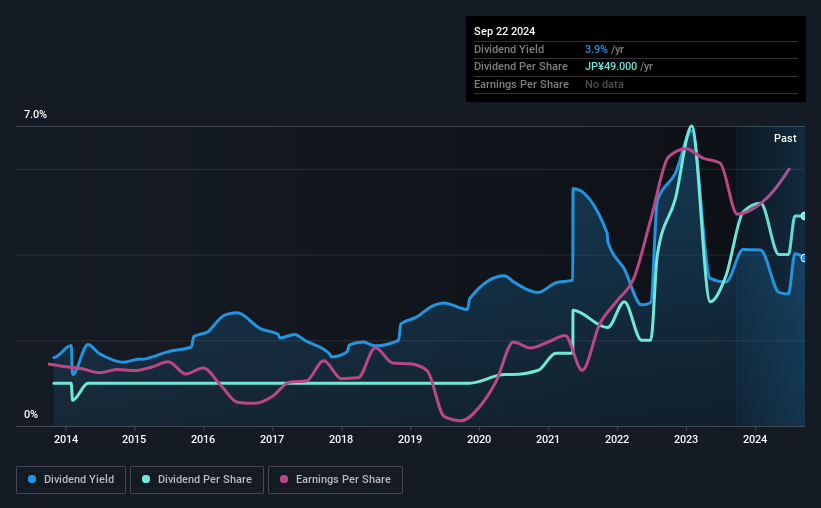This screenshot has height=508, width=821.
Task: Select the 2020 x-axis label
Action: tap(479, 439)
